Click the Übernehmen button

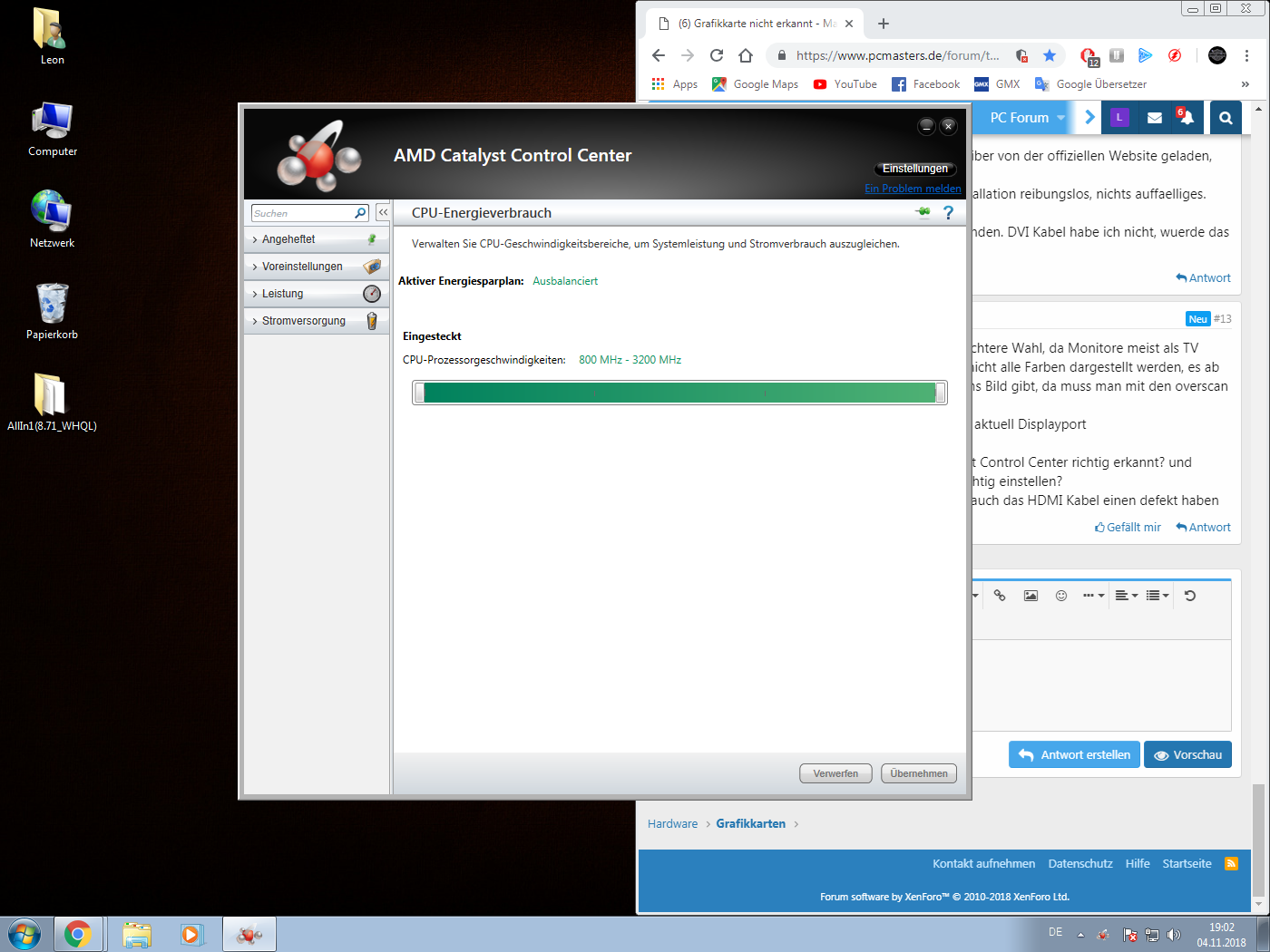pyautogui.click(x=918, y=773)
